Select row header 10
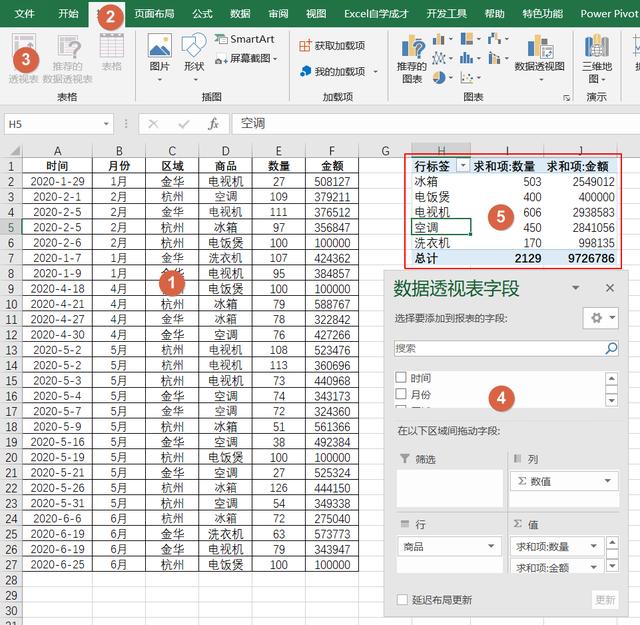 click(x=11, y=304)
